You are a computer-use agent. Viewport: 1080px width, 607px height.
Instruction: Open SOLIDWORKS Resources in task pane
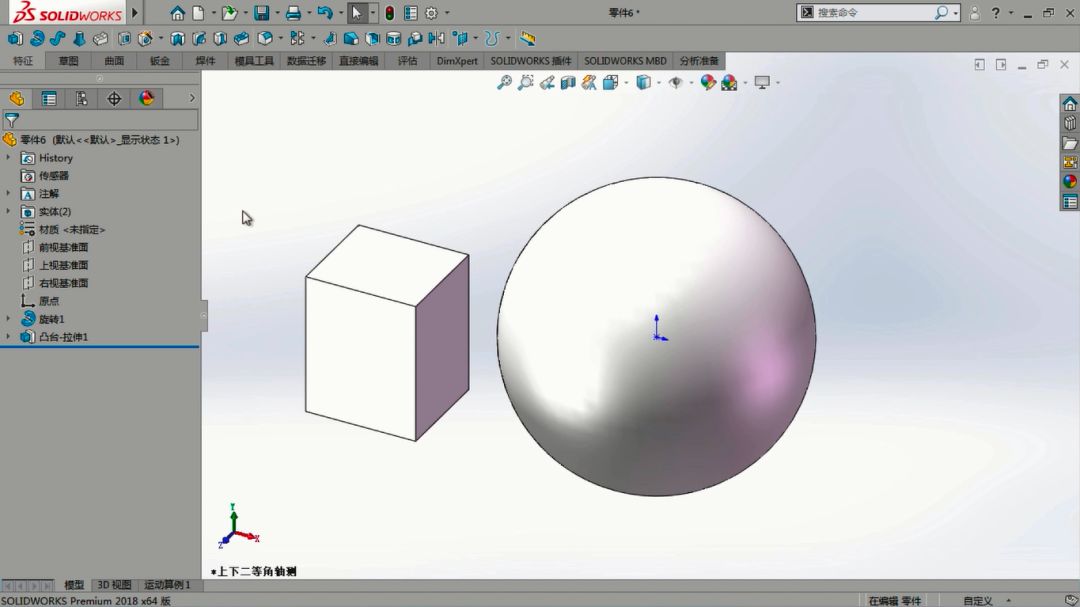(x=1070, y=103)
